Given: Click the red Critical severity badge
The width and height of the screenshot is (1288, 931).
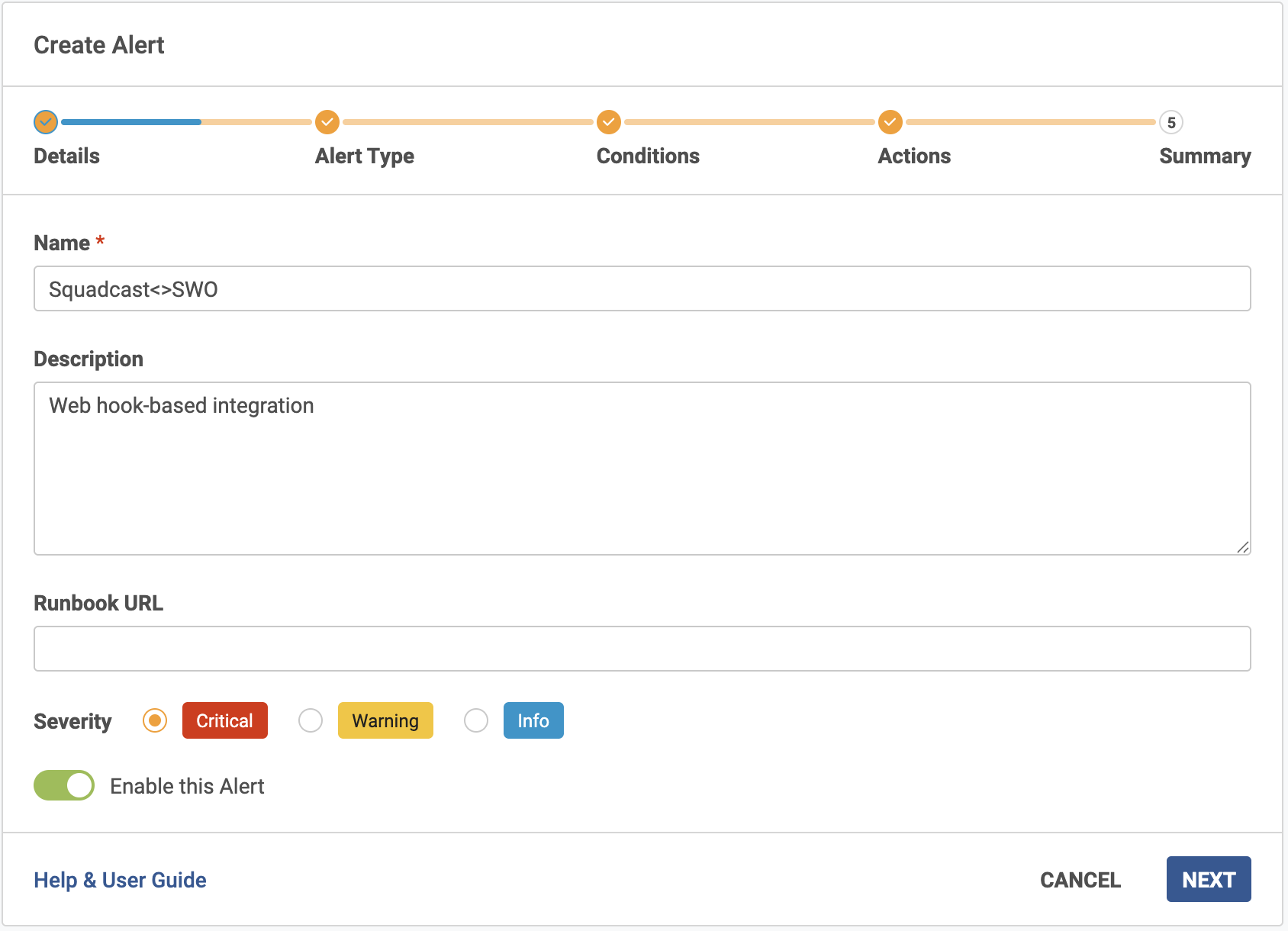Looking at the screenshot, I should 224,720.
